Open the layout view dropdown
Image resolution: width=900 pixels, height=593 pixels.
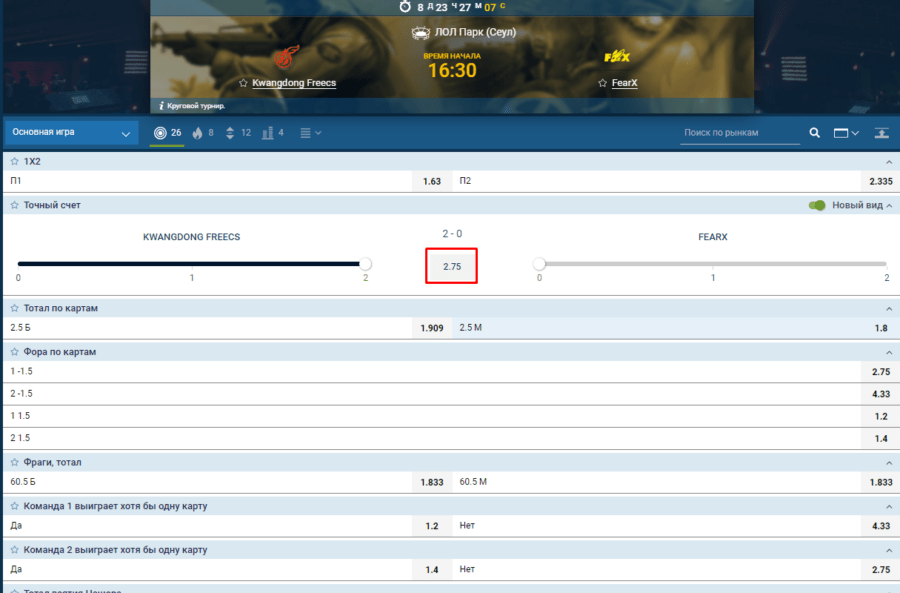coord(846,132)
